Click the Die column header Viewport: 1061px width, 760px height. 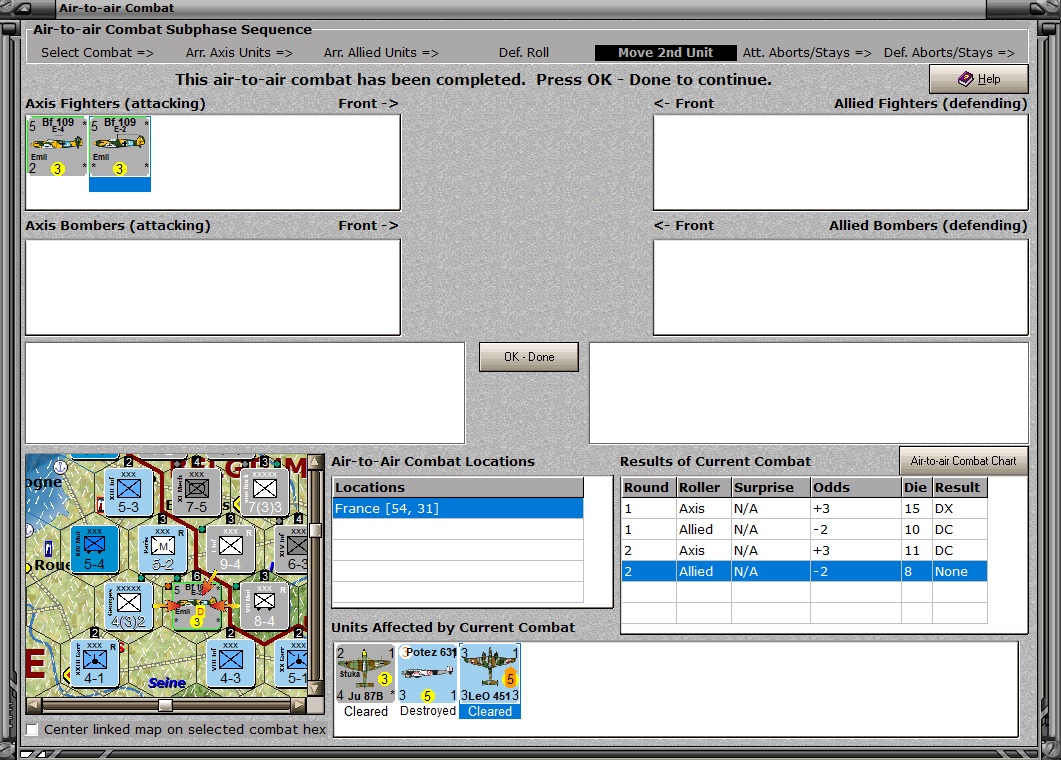click(916, 487)
